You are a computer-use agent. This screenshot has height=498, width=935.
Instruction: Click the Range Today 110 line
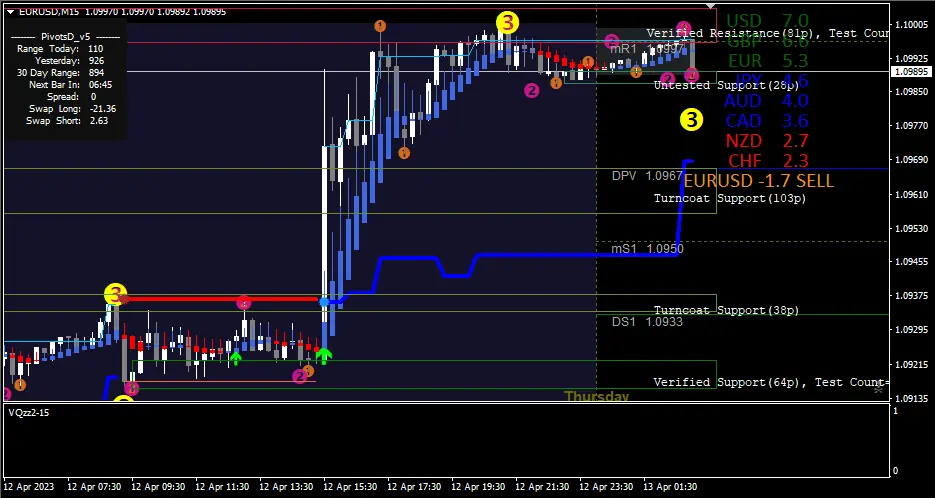(60, 49)
